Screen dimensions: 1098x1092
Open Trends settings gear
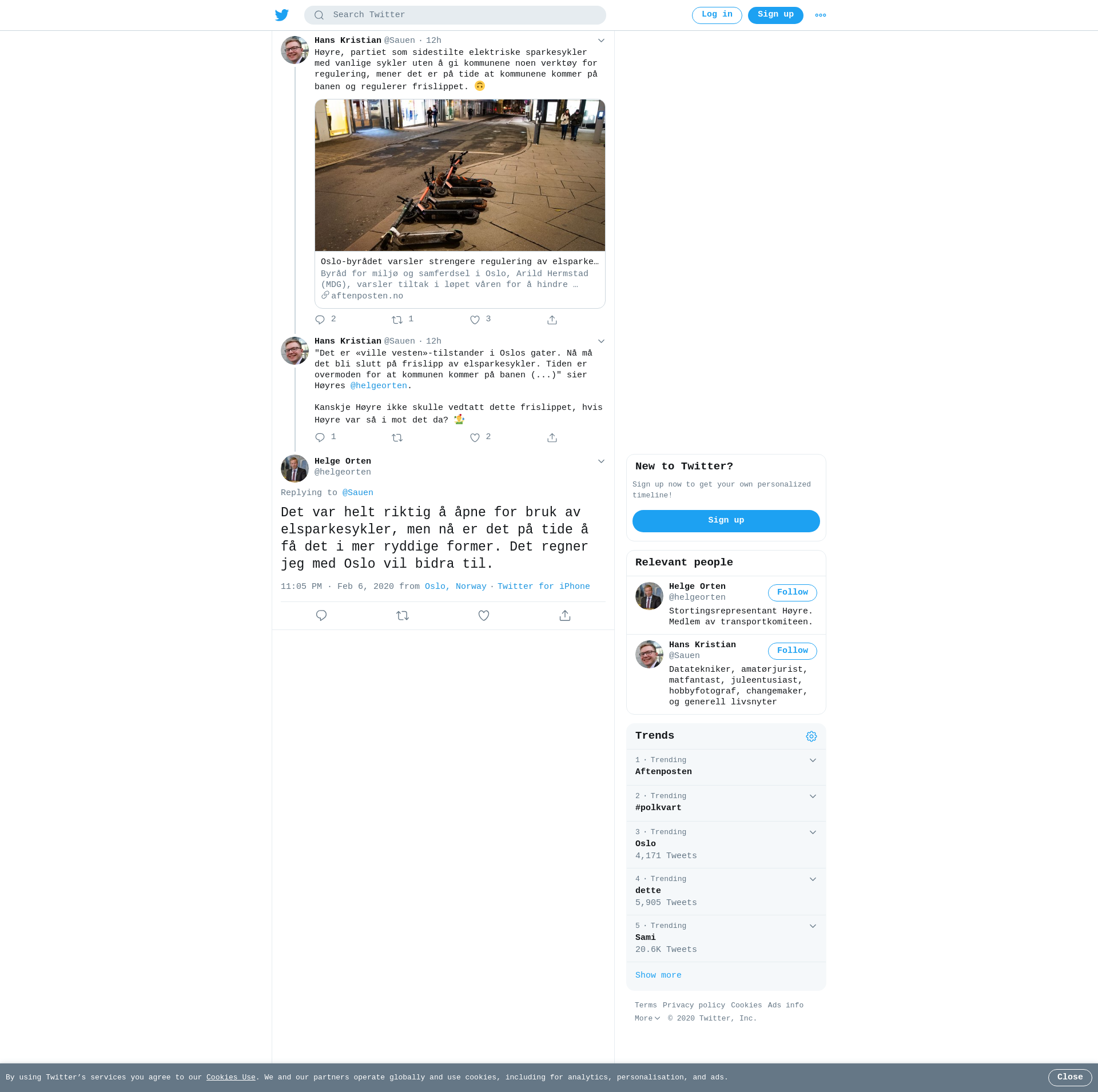(811, 736)
